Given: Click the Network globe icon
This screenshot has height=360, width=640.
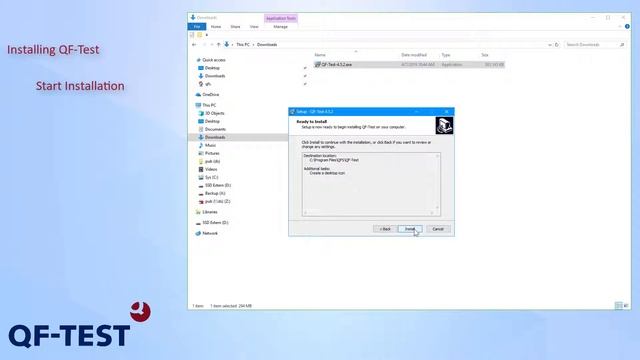Looking at the screenshot, I should [198, 233].
